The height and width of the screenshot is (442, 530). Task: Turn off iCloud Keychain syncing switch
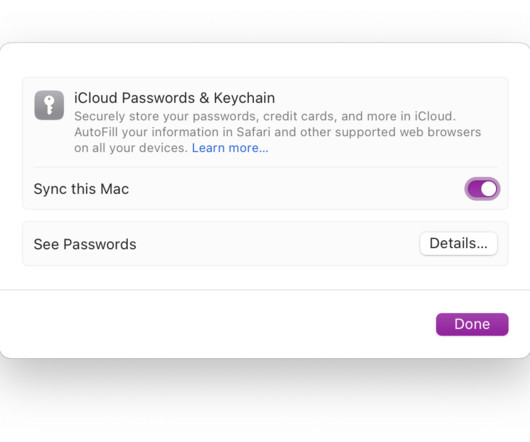[x=482, y=189]
